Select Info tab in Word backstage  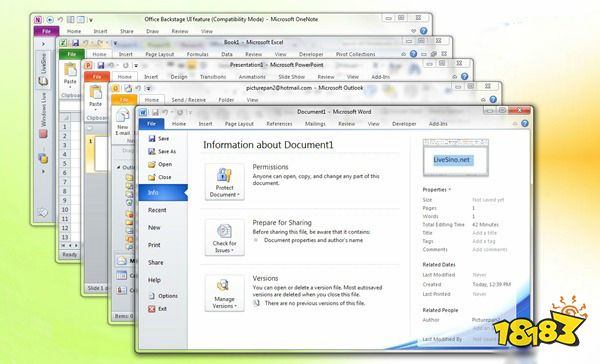tap(163, 193)
